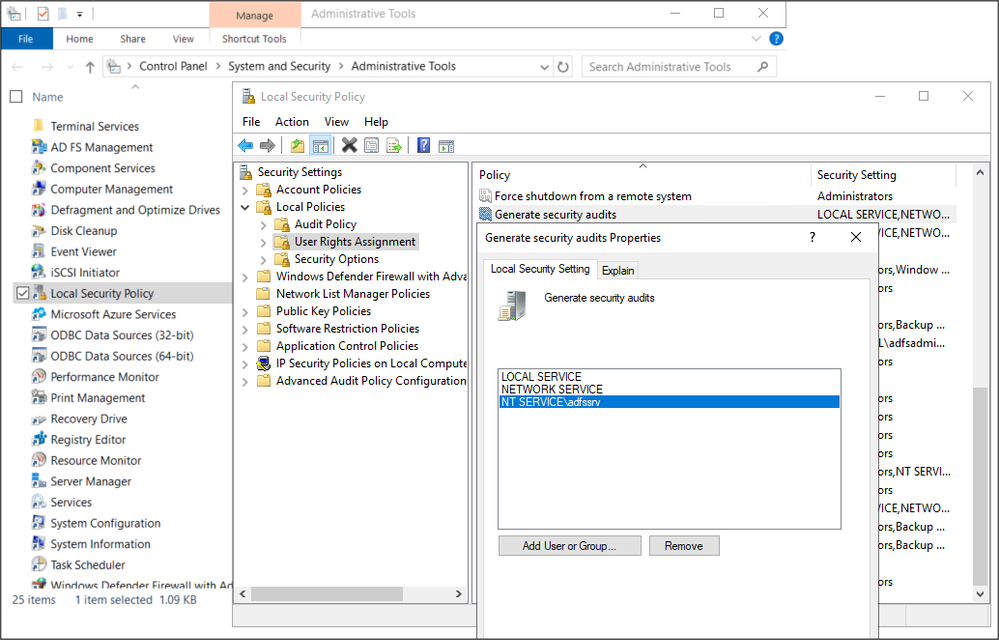Image resolution: width=999 pixels, height=640 pixels.
Task: Click the tree pane horizontal scrollbar thumb
Action: (x=327, y=594)
